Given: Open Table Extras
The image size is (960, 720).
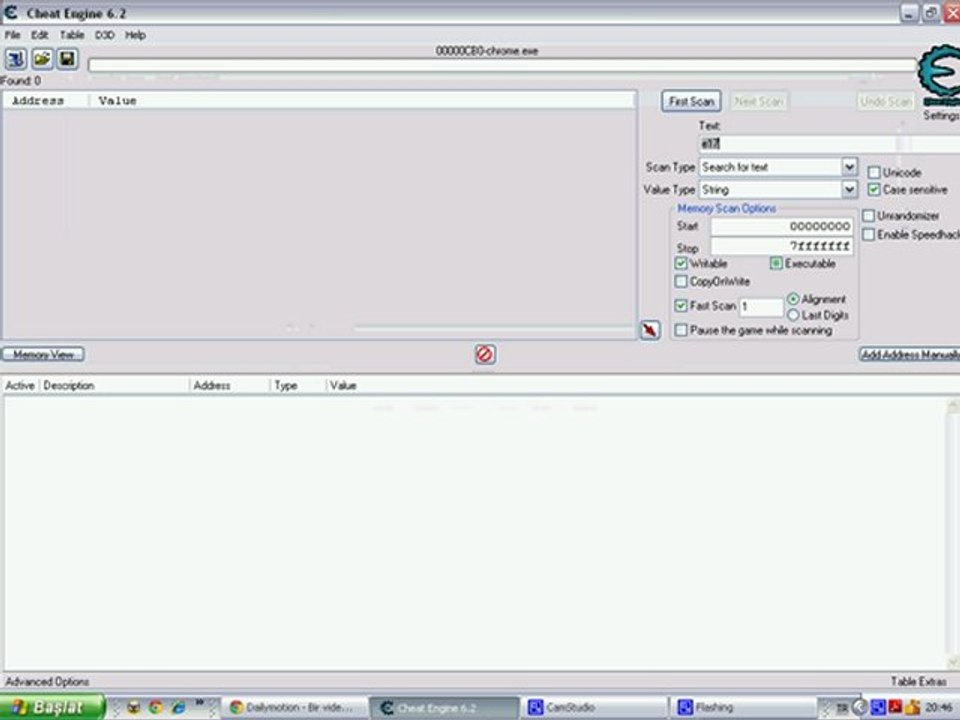Looking at the screenshot, I should [x=918, y=681].
